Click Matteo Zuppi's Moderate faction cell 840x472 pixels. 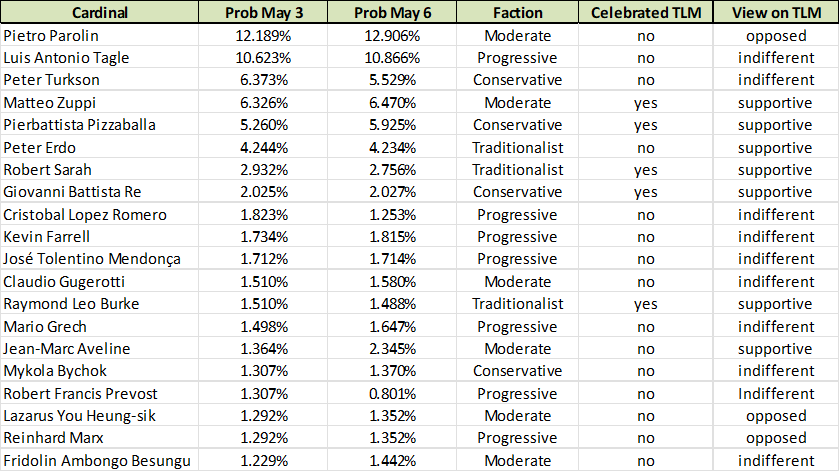pyautogui.click(x=517, y=103)
